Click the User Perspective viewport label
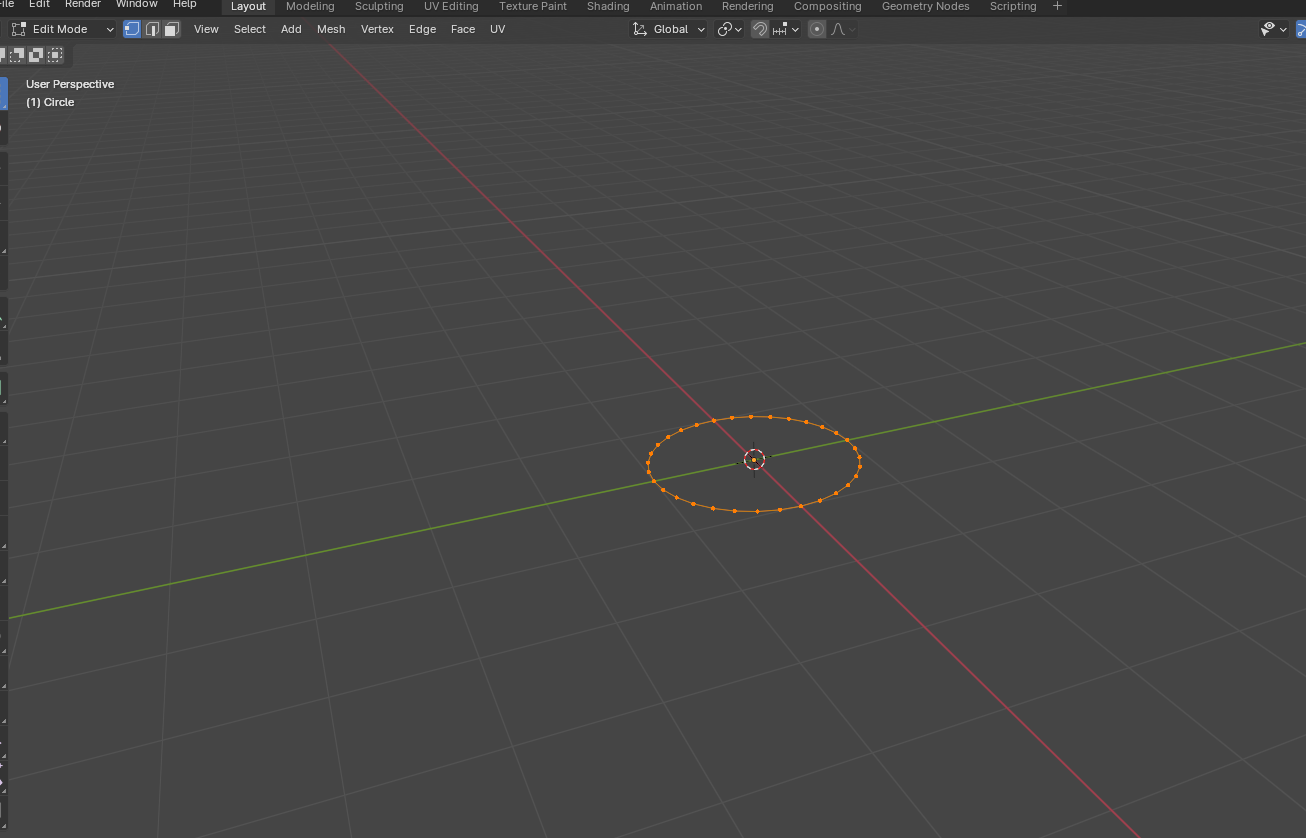The width and height of the screenshot is (1306, 838). coord(70,84)
